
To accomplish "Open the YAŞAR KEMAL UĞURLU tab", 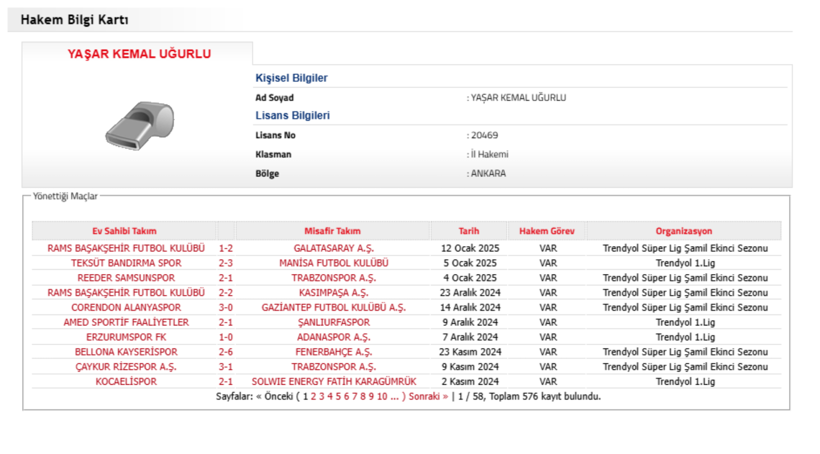I will [x=139, y=54].
